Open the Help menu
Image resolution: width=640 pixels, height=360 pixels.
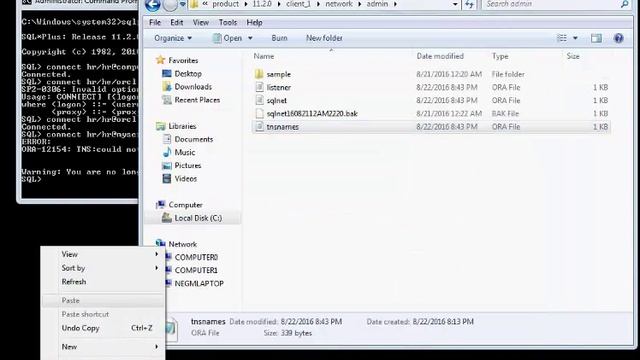(x=254, y=22)
